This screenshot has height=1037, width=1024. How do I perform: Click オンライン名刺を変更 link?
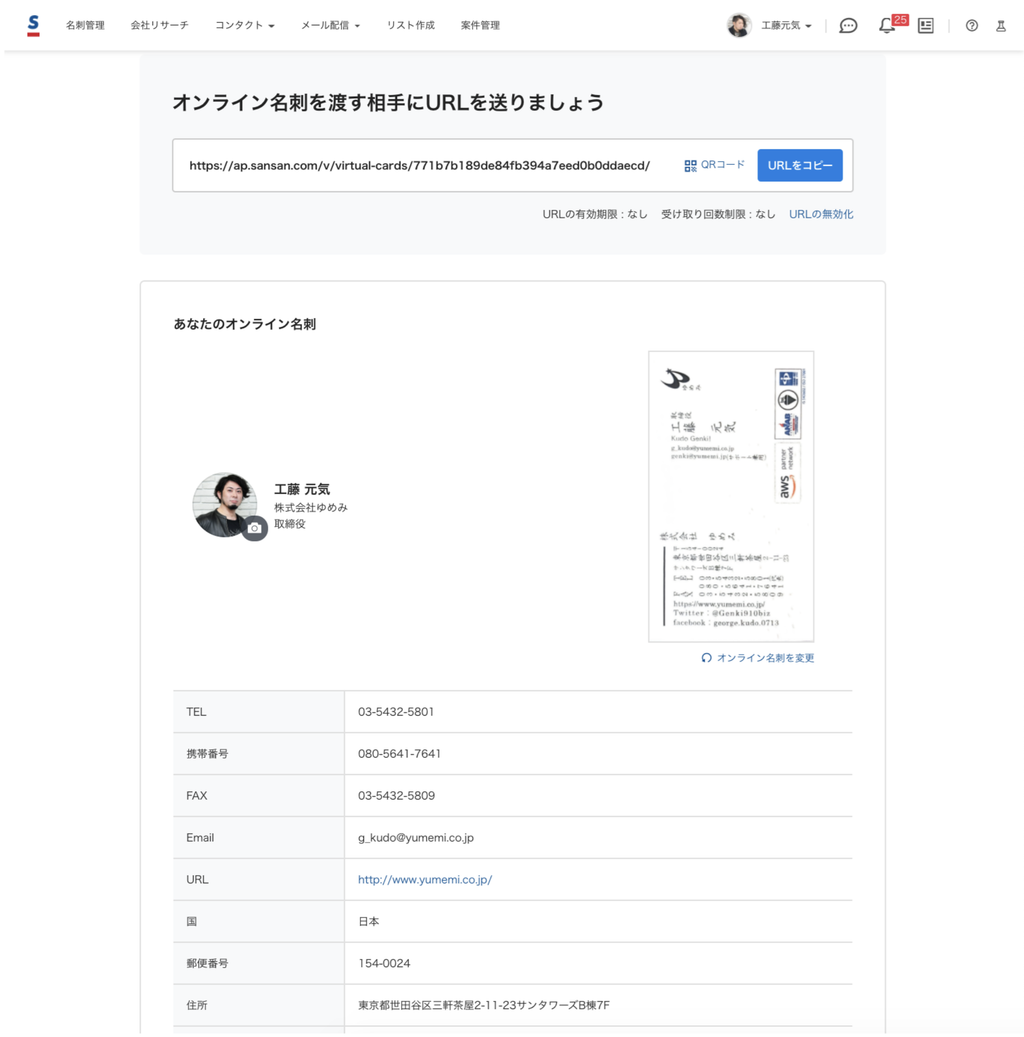(758, 658)
